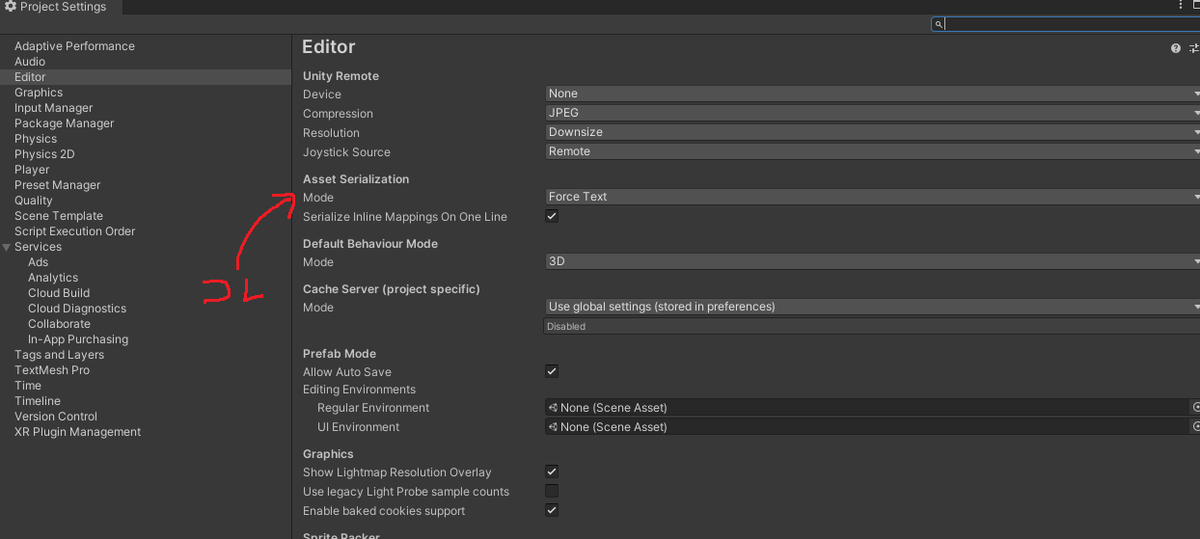Viewport: 1200px width, 539px height.
Task: Click the search magnifier icon
Action: pos(938,24)
